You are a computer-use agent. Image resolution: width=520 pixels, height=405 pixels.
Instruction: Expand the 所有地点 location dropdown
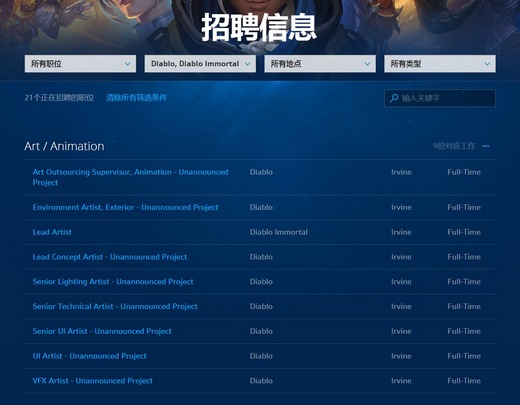coord(320,64)
